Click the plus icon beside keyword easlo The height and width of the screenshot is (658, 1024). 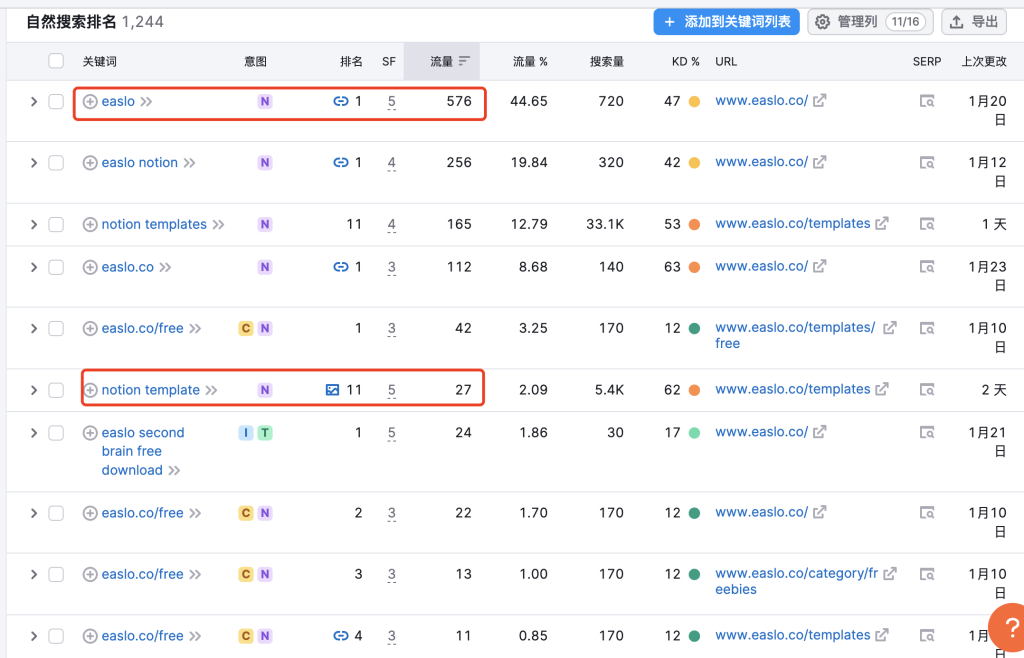coord(90,101)
